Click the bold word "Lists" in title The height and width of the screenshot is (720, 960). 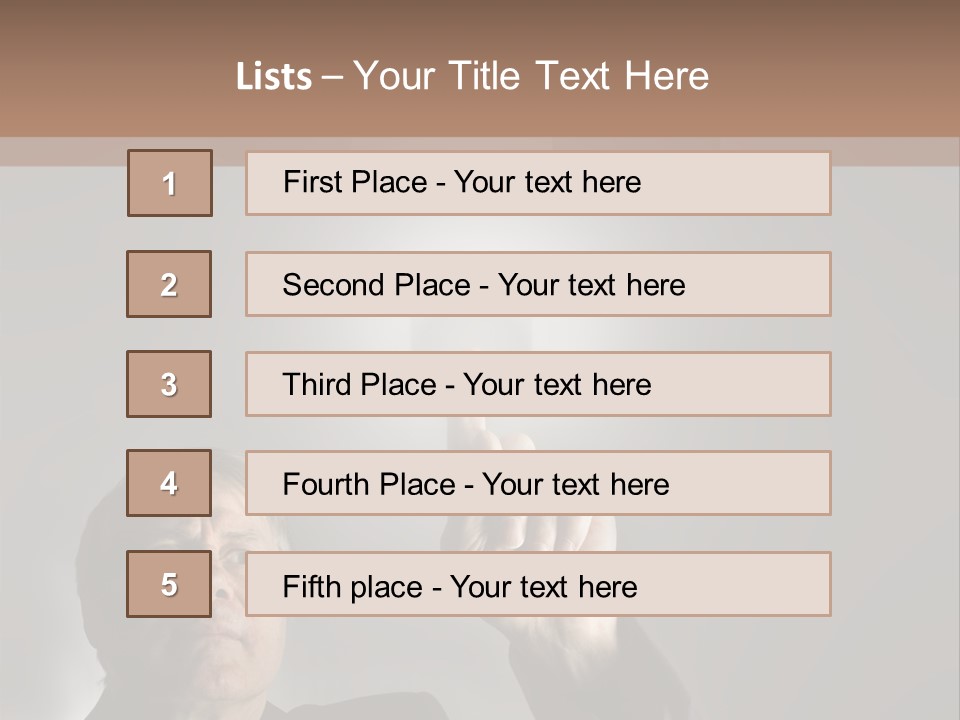point(274,77)
